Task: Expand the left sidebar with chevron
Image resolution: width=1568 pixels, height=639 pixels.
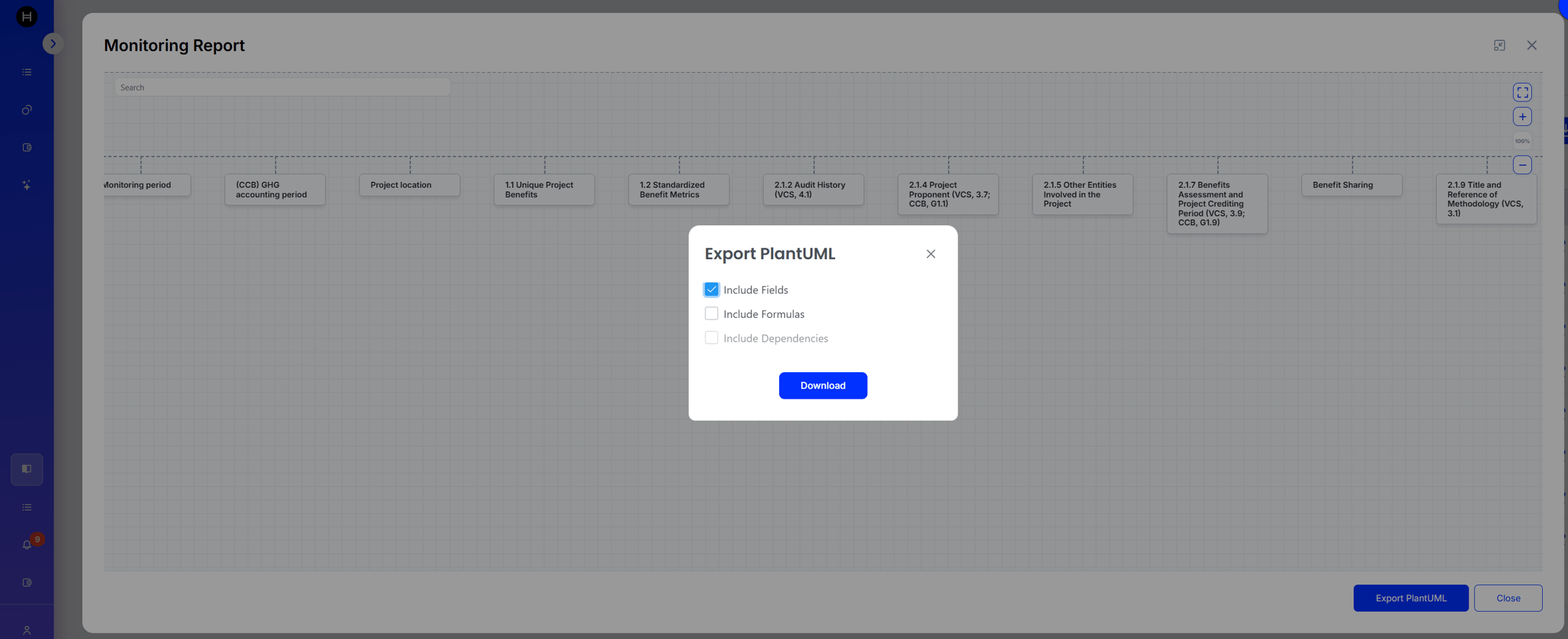Action: coord(53,44)
